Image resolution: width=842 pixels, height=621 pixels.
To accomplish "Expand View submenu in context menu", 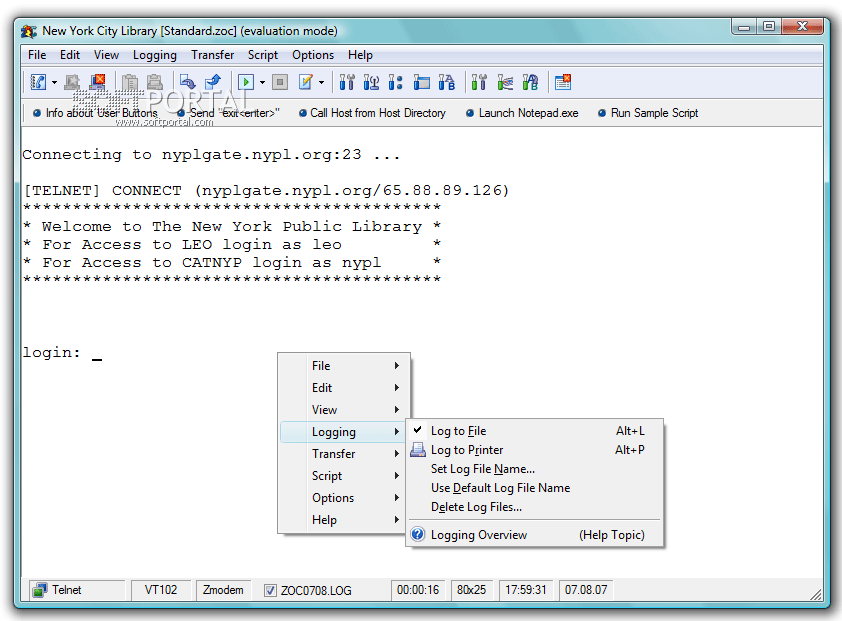I will 344,410.
